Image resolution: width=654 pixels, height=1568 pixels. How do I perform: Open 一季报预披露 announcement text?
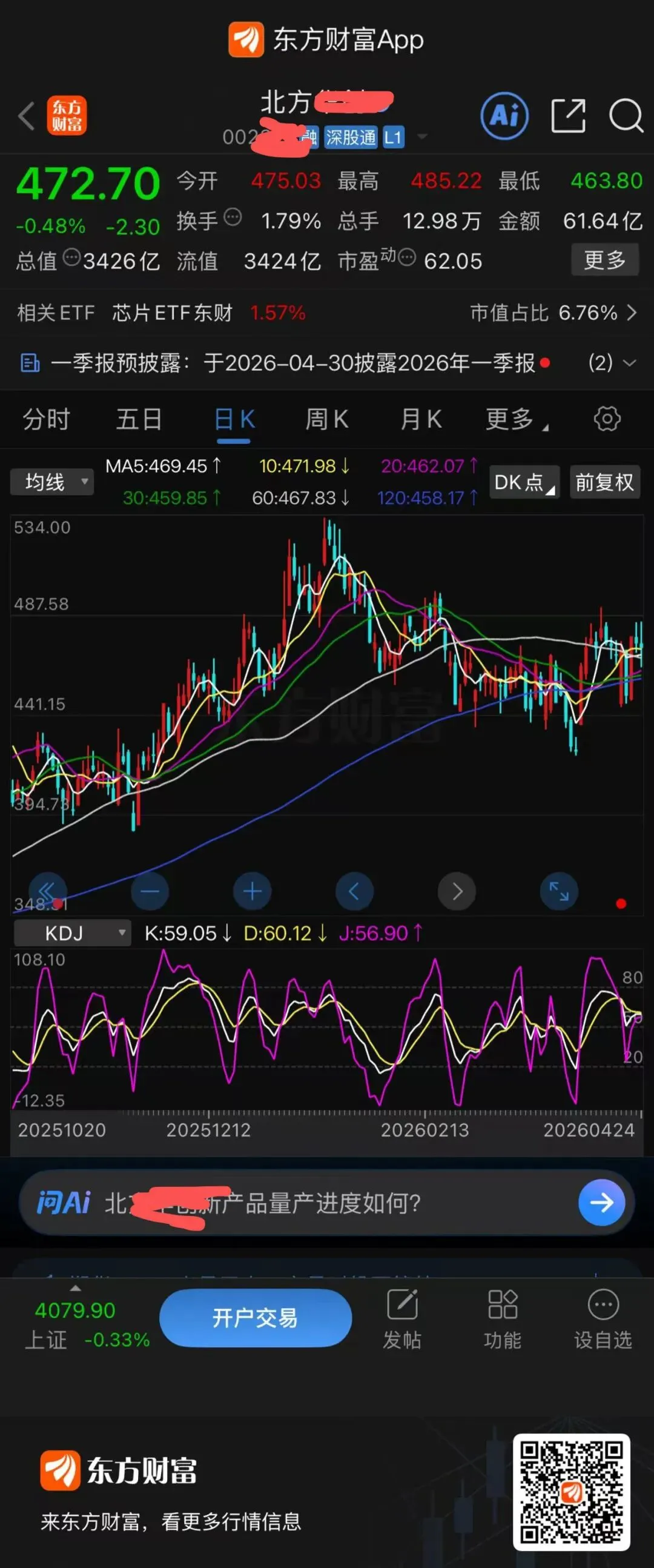coord(293,363)
